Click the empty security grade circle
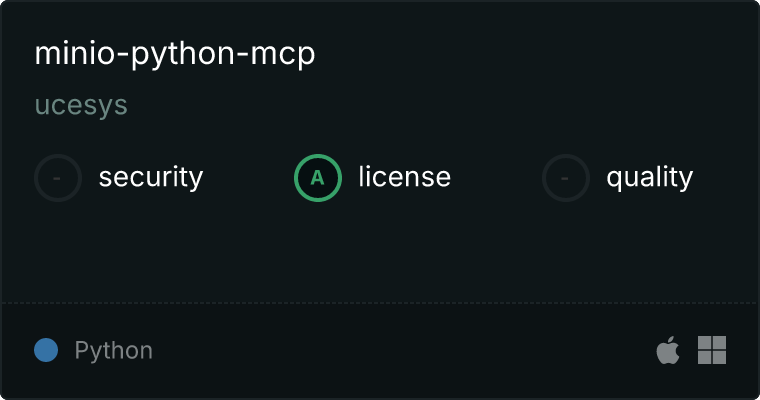This screenshot has width=760, height=400. click(58, 178)
